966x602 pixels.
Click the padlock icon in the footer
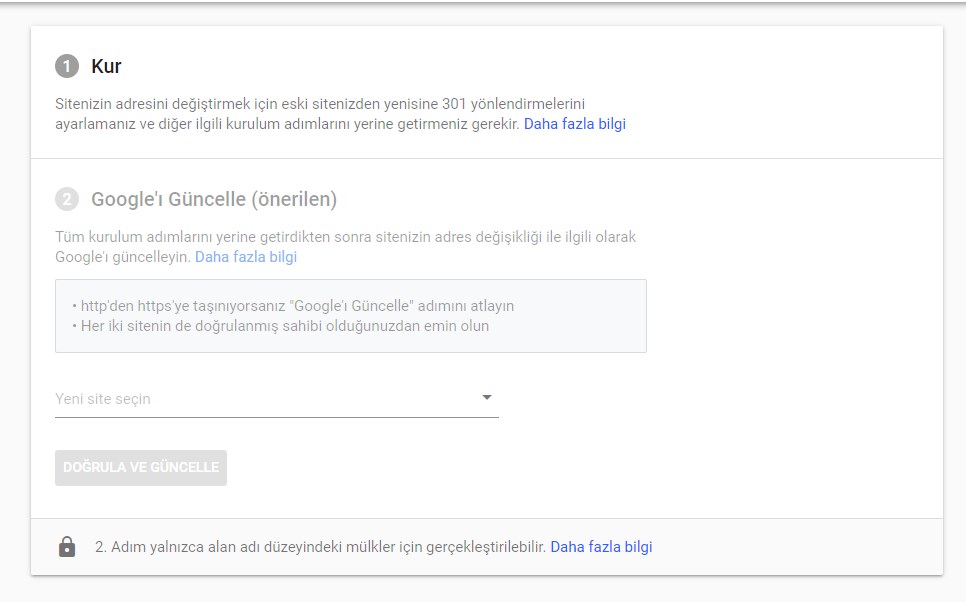pyautogui.click(x=67, y=547)
